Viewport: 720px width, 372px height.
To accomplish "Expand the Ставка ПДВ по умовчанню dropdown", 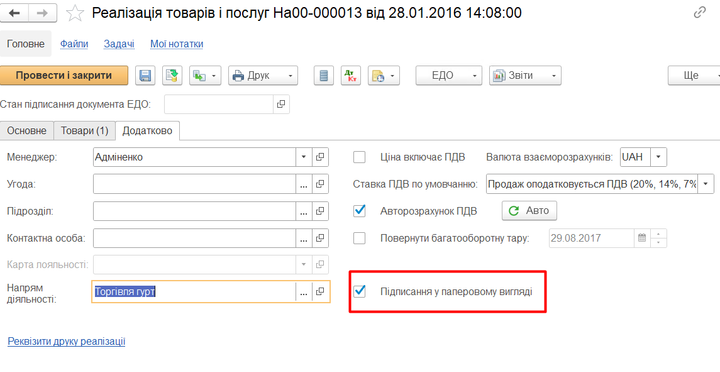I will pos(706,184).
